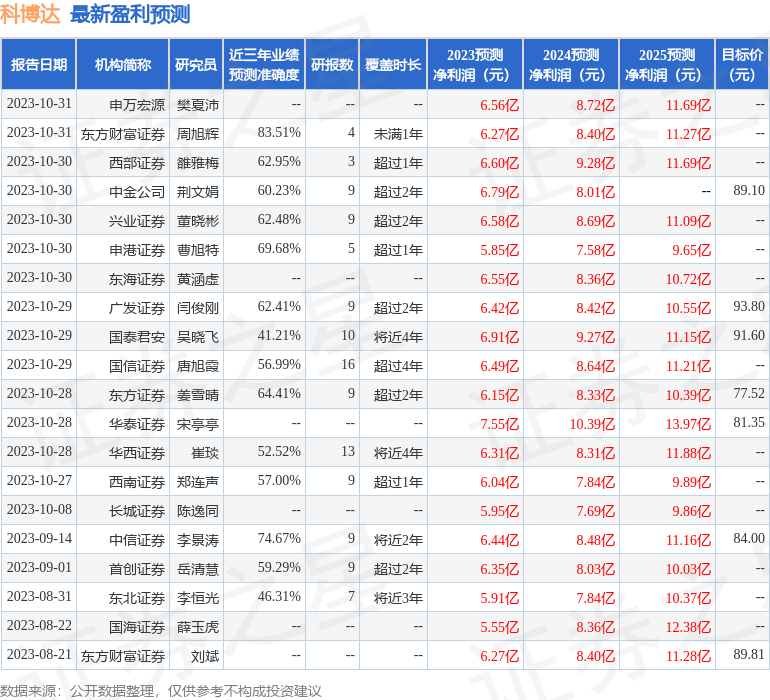This screenshot has width=770, height=700.
Task: Select the 覆盖时长 column header
Action: [x=393, y=64]
